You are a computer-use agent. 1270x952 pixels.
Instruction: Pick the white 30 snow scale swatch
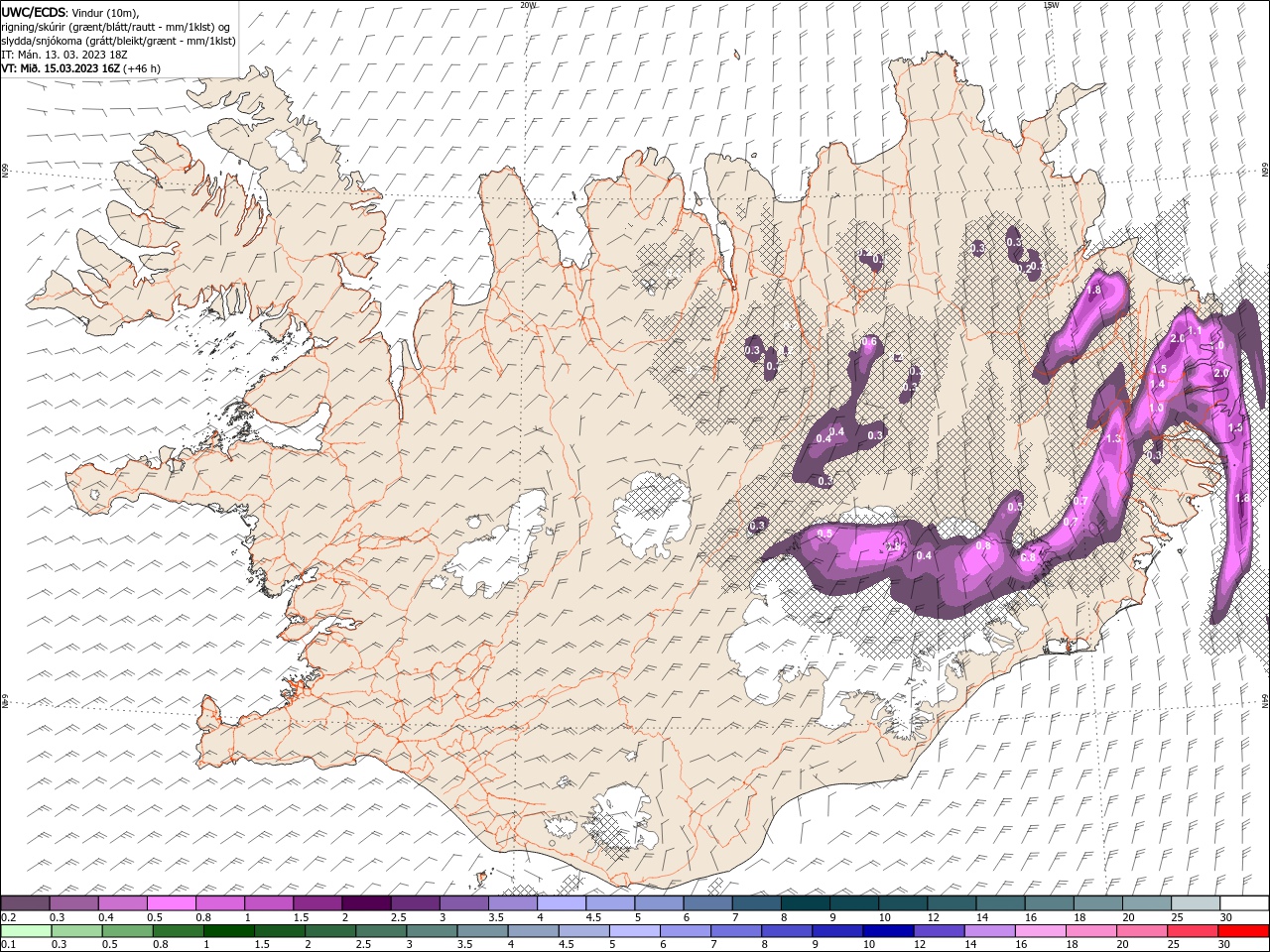(x=1244, y=903)
